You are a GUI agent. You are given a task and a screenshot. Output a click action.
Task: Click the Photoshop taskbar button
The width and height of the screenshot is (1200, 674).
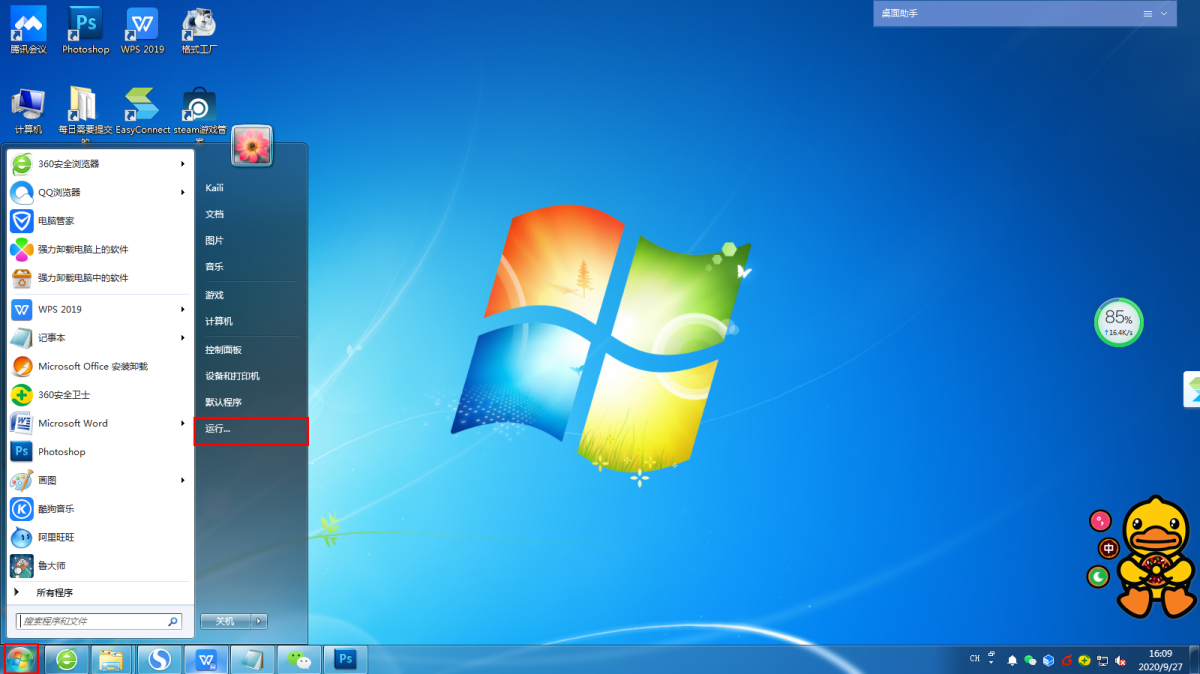point(345,659)
